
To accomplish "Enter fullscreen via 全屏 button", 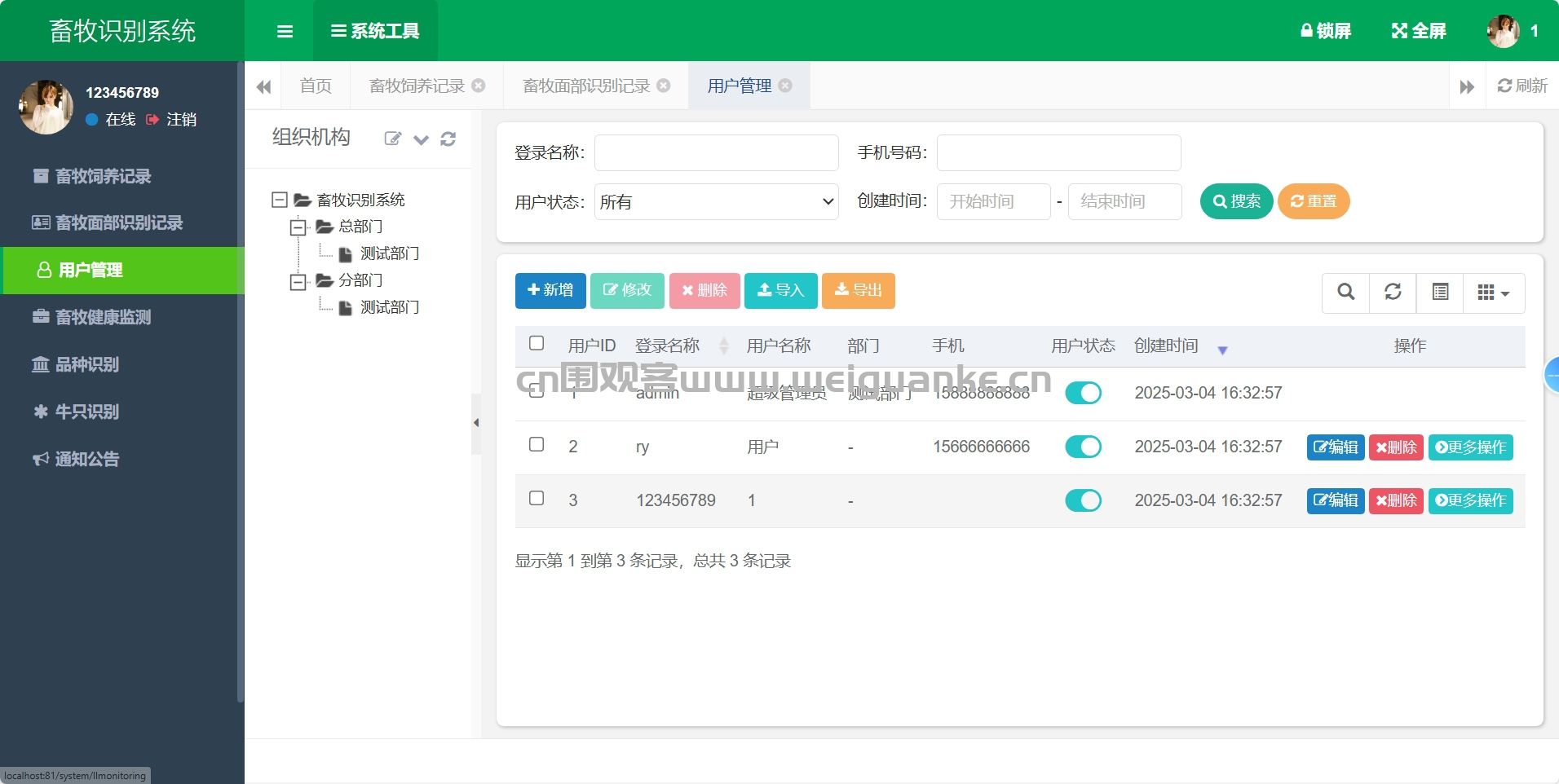I will click(x=1419, y=31).
